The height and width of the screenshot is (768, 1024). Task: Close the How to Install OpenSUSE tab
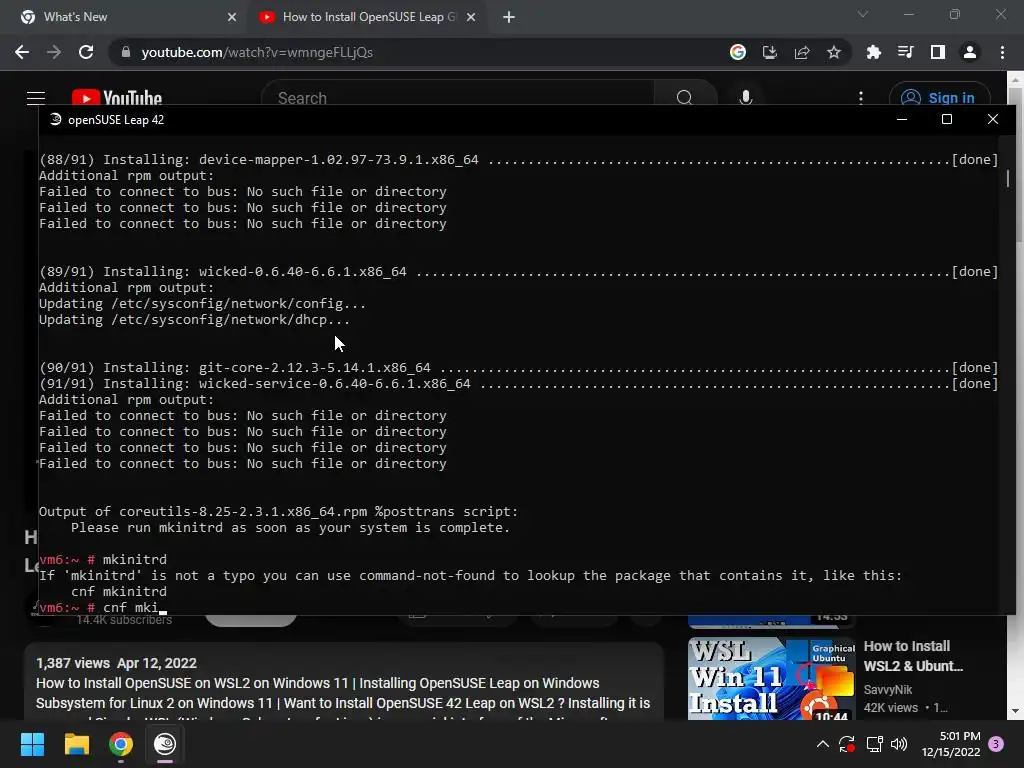point(471,18)
